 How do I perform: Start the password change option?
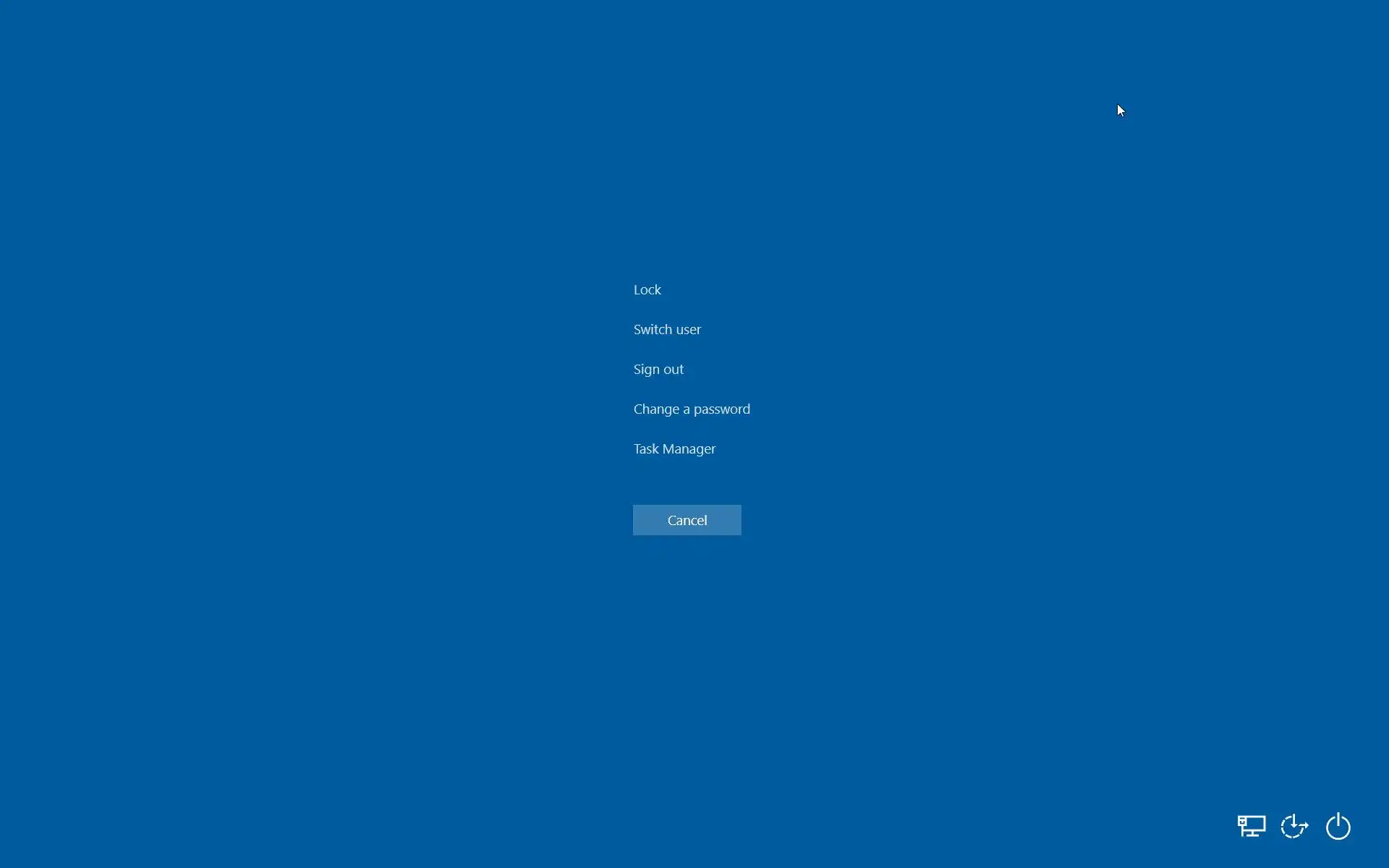(x=692, y=409)
